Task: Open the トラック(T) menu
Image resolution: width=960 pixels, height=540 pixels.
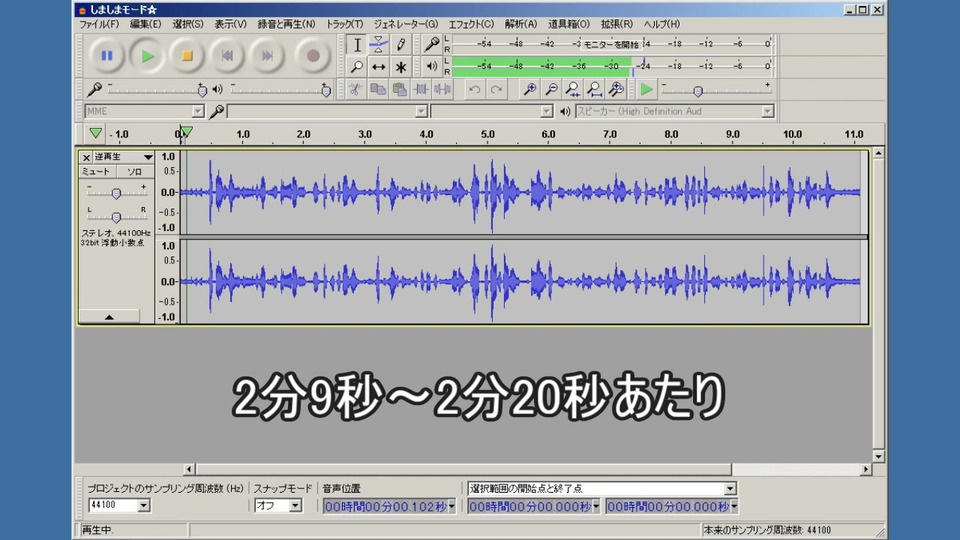Action: (x=345, y=24)
